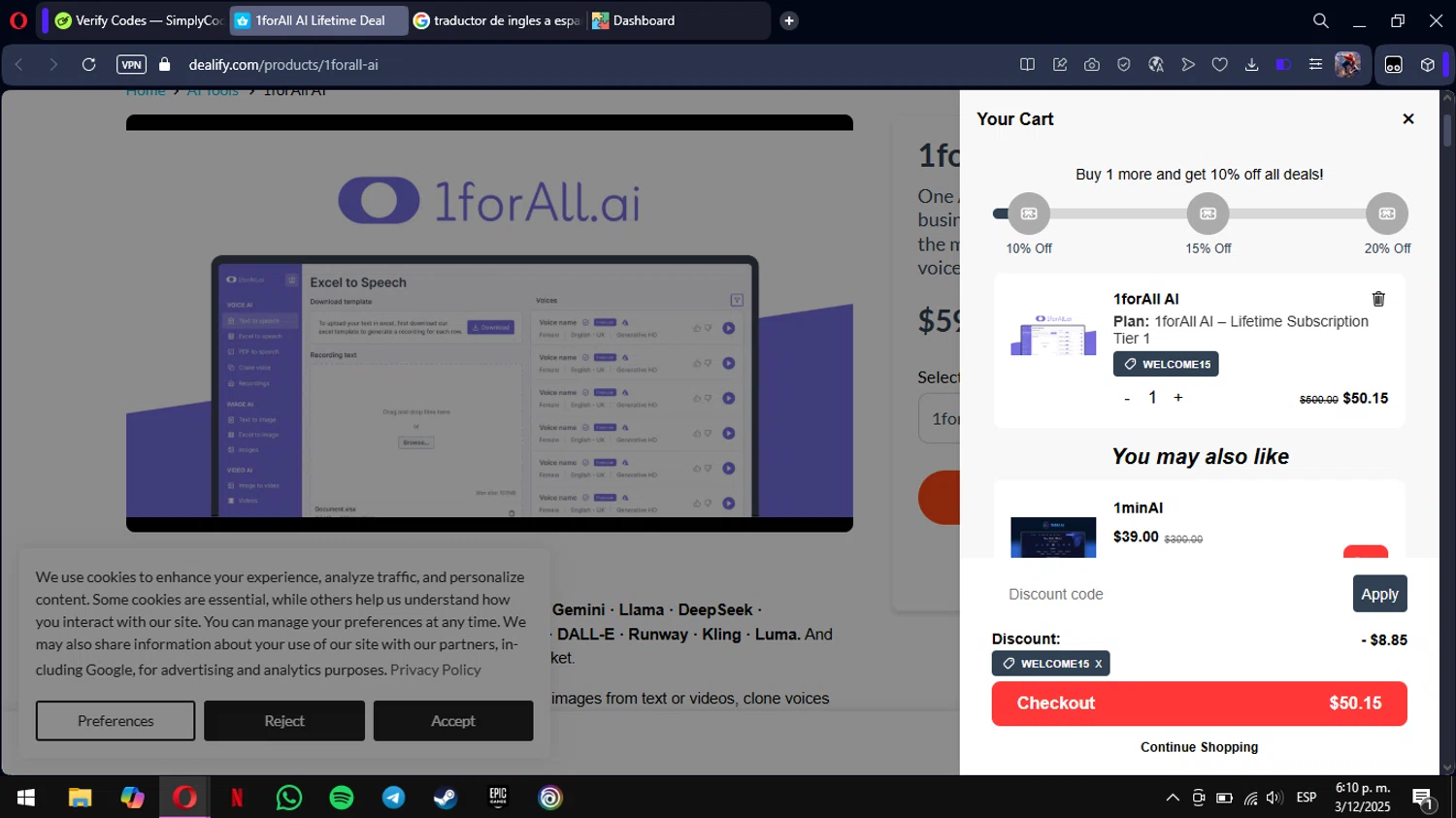Open browser downloads icon
1456x818 pixels.
(1252, 64)
